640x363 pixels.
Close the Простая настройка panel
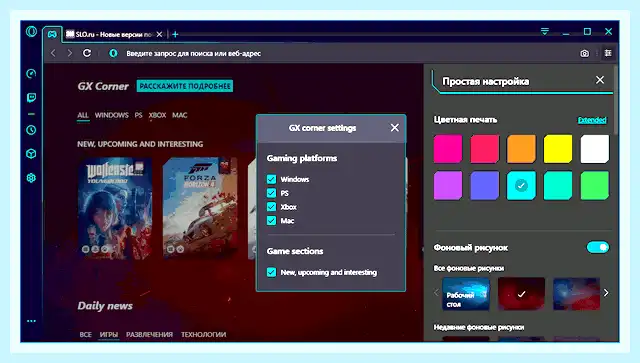tap(600, 80)
